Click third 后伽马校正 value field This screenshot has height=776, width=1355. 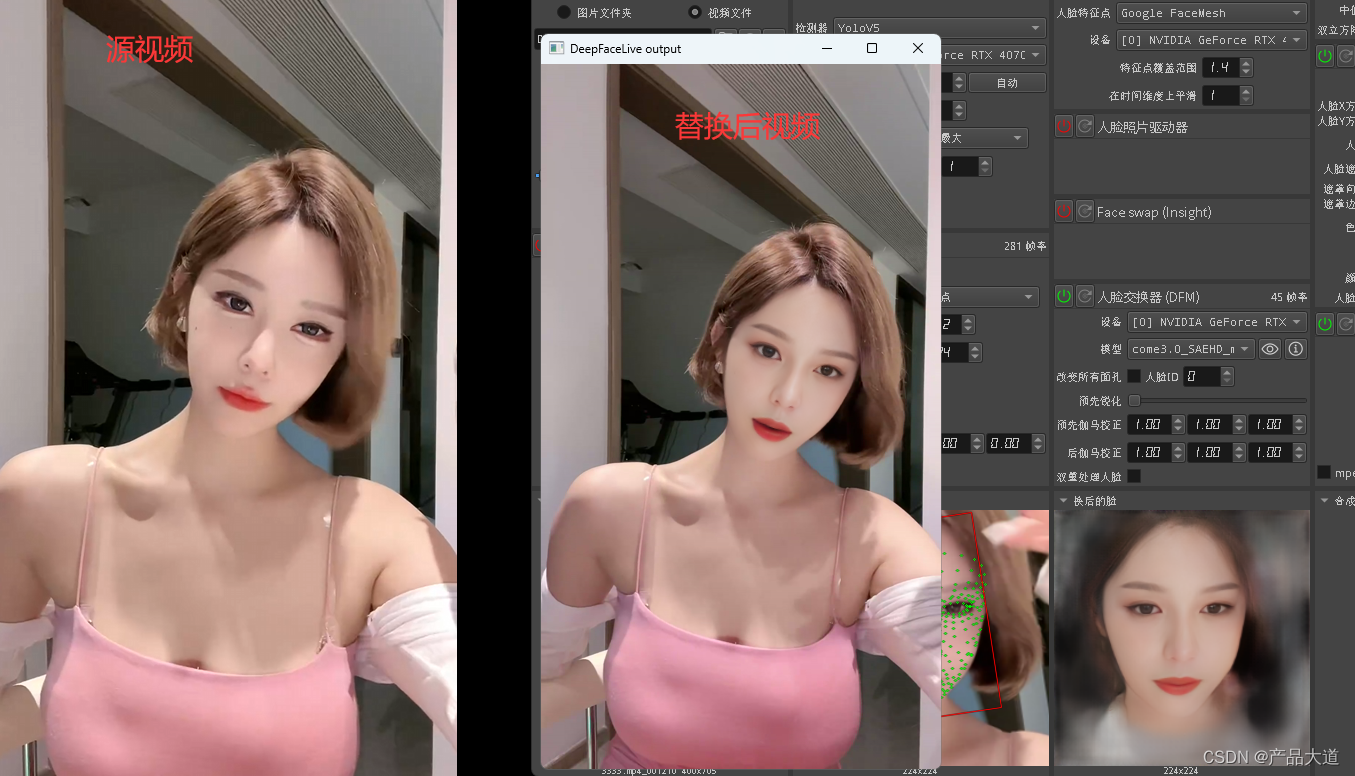(x=1270, y=452)
